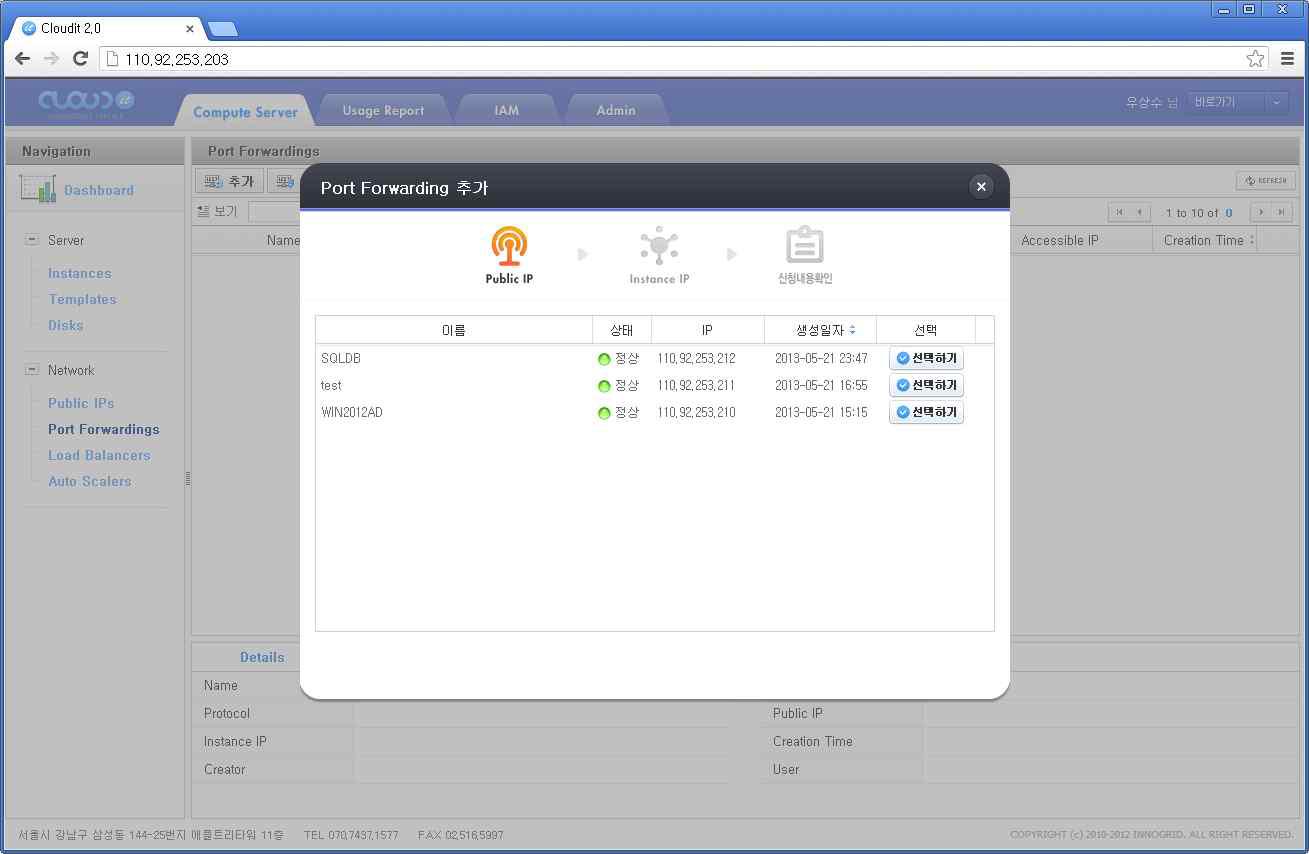Viewport: 1309px width, 854px height.
Task: Go to the previous page of results
Action: tap(1140, 212)
